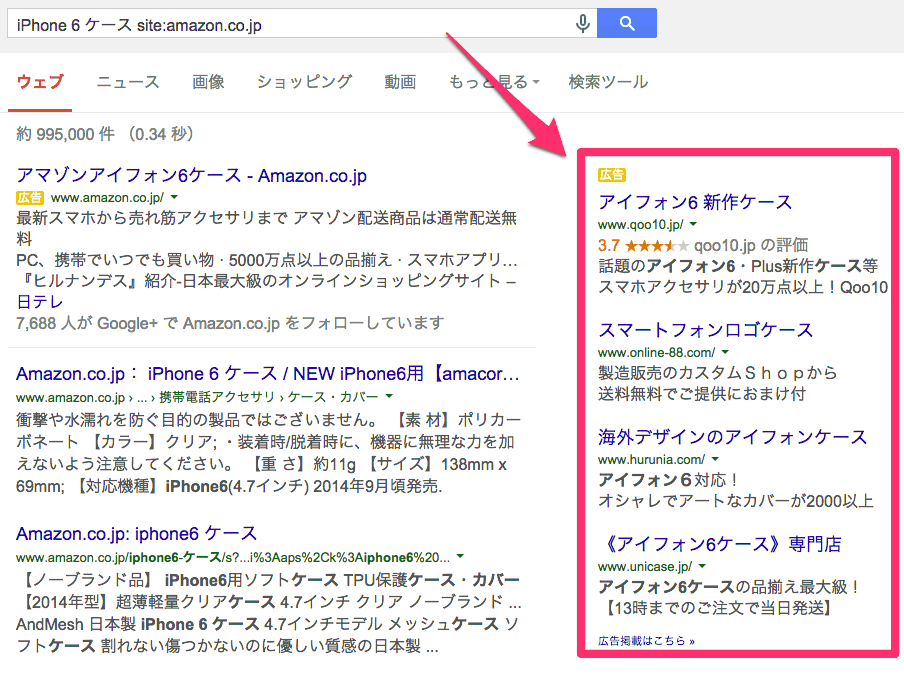Click the blue magnifier search button
The height and width of the screenshot is (674, 904).
tap(627, 23)
